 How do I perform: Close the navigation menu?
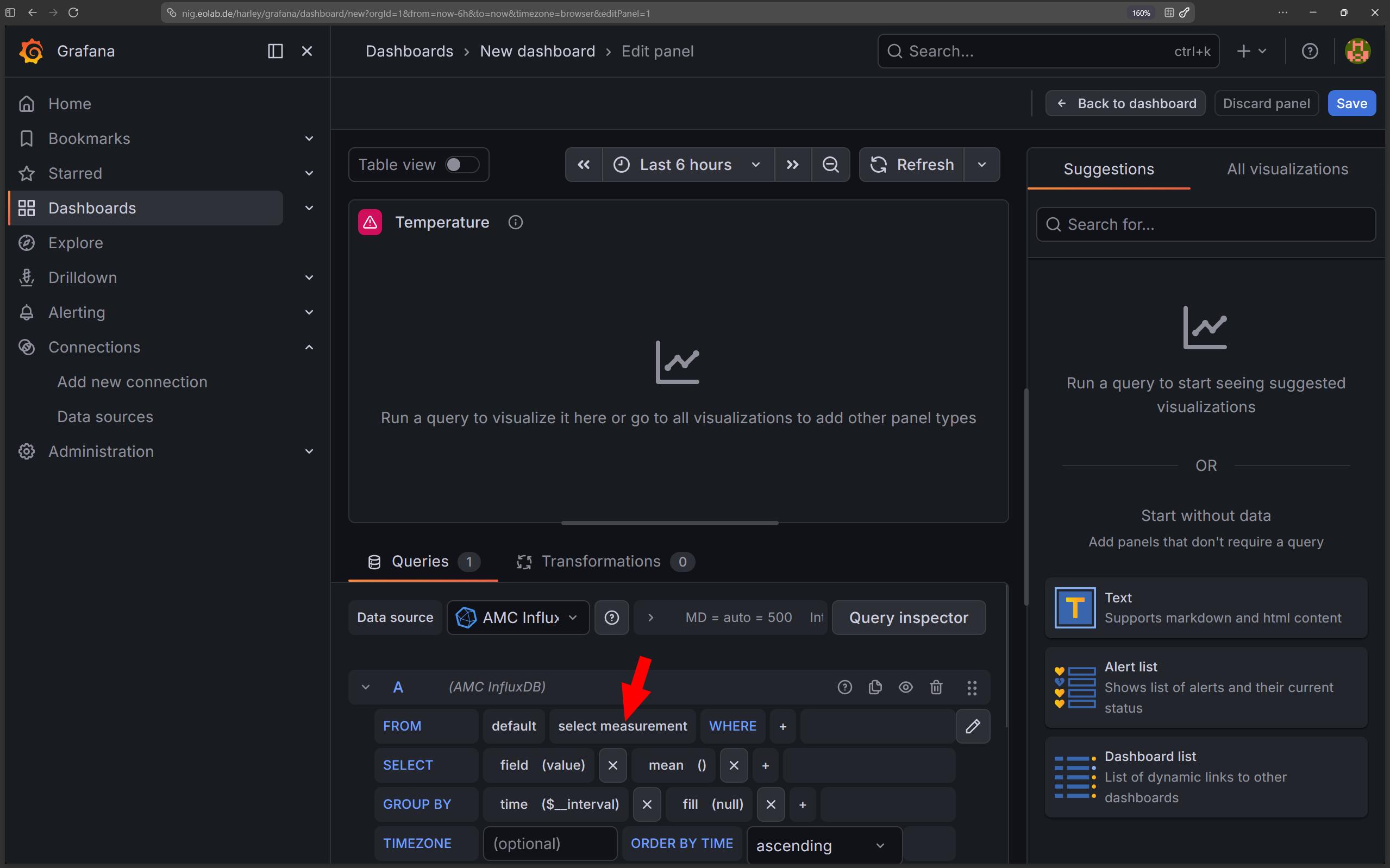click(x=307, y=51)
